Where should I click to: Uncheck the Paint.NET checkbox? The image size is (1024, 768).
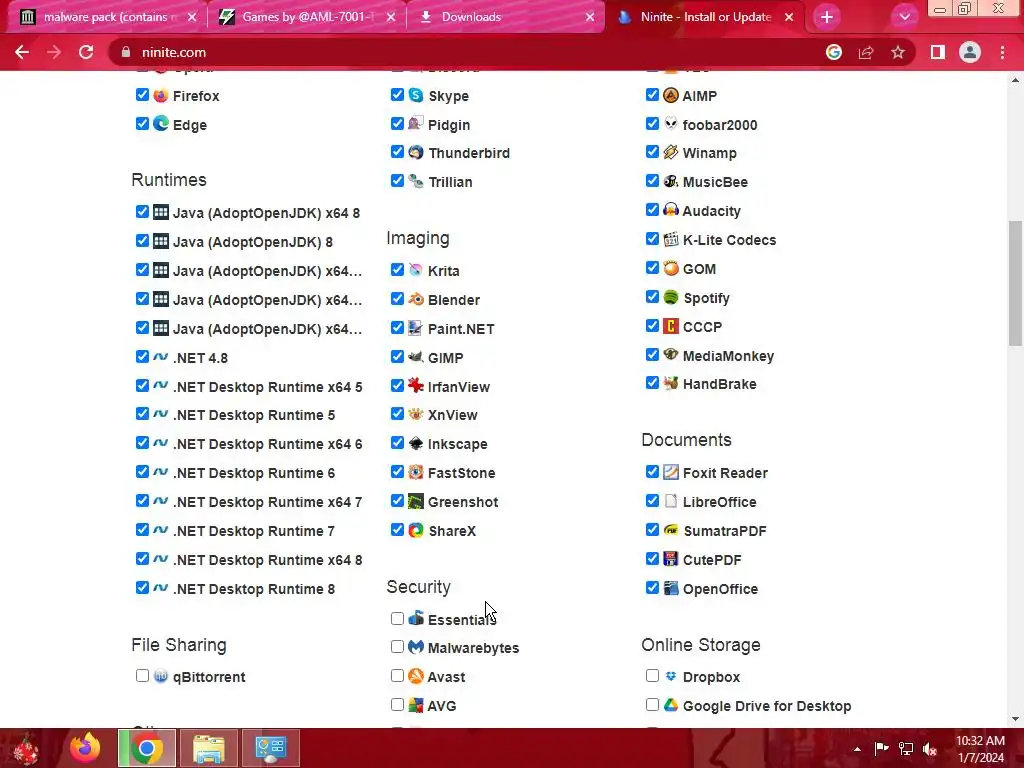click(x=397, y=328)
